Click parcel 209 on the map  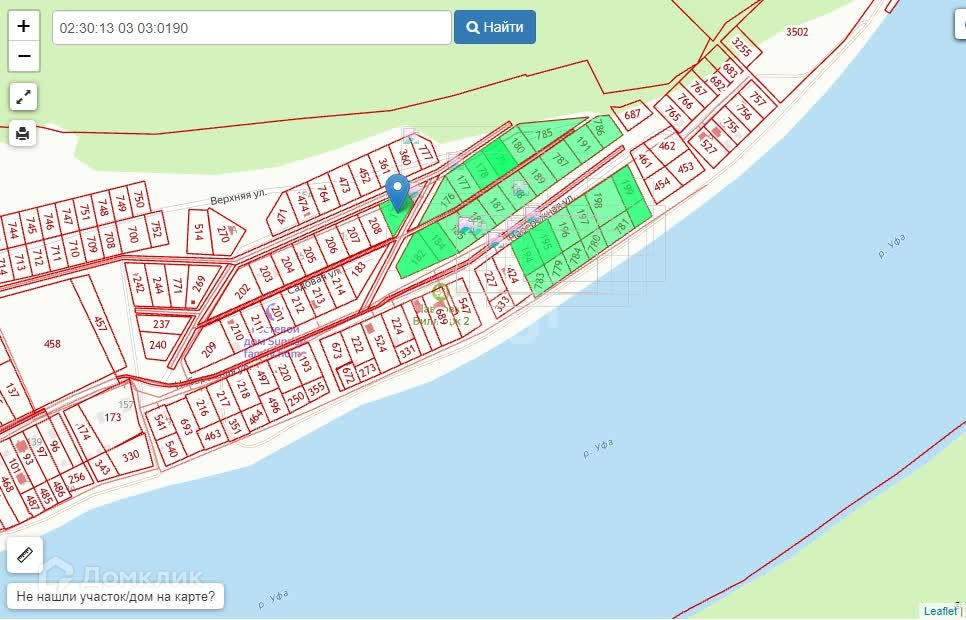coord(209,350)
